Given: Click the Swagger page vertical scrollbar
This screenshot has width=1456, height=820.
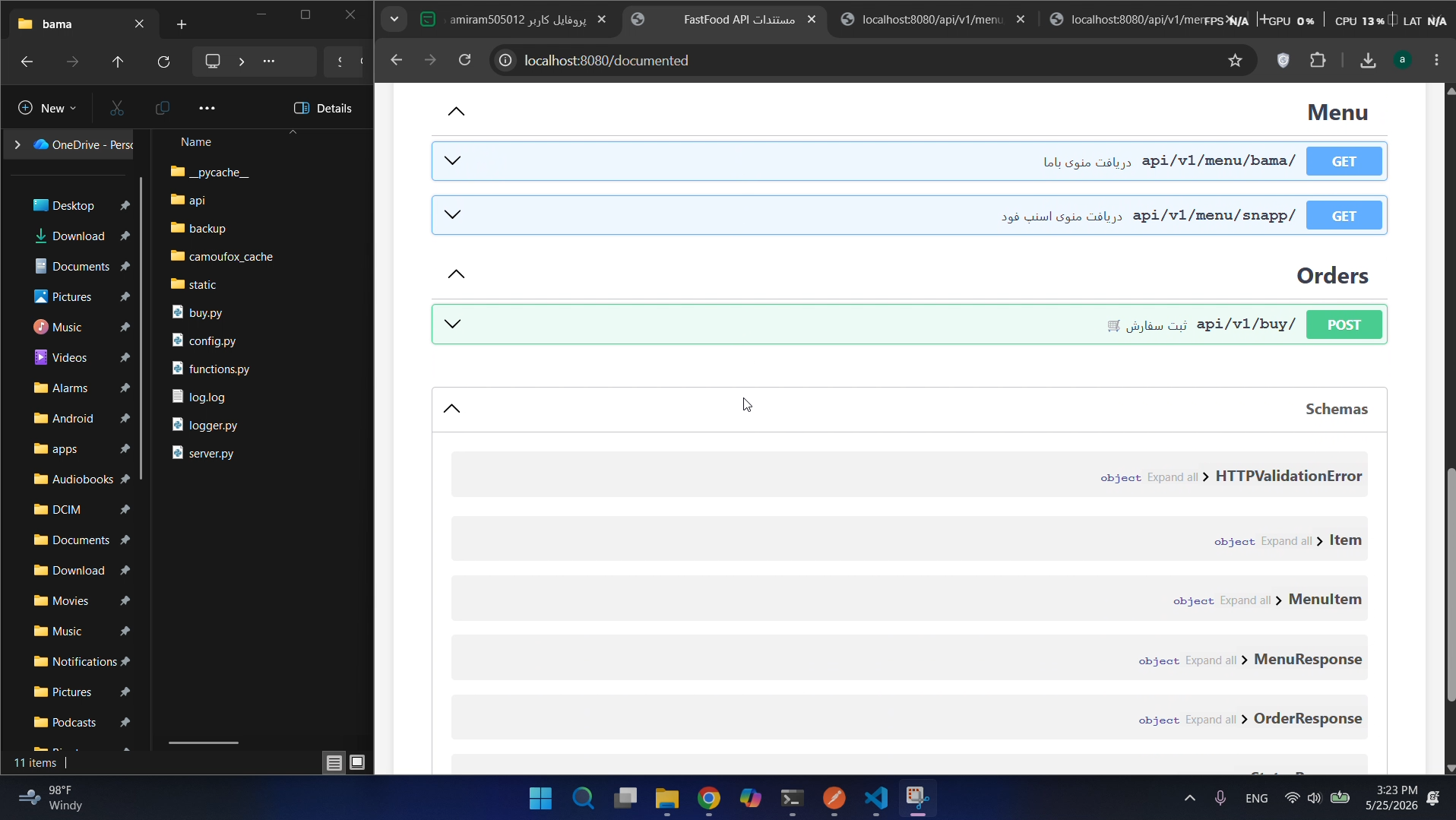Looking at the screenshot, I should 1451,585.
